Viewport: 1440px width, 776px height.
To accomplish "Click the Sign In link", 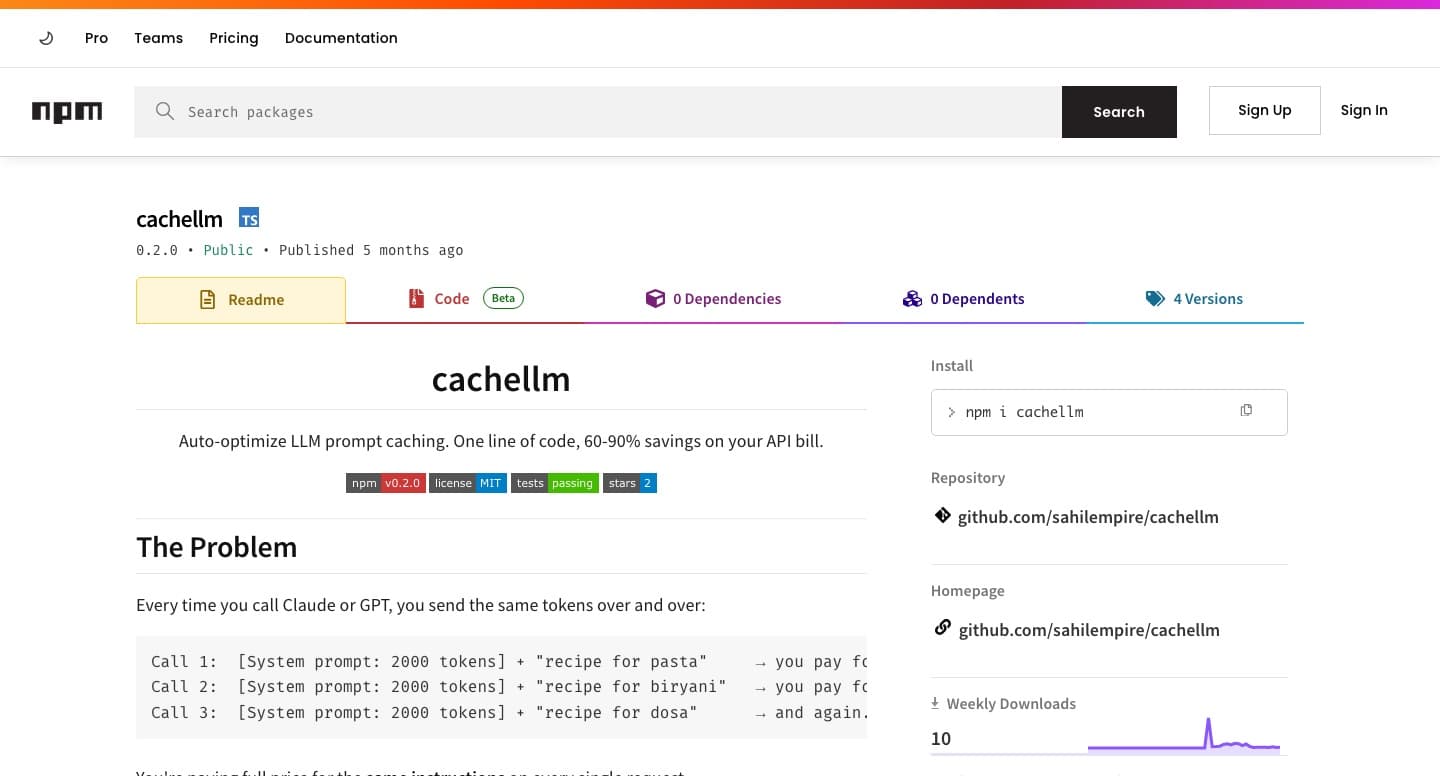I will (x=1364, y=110).
